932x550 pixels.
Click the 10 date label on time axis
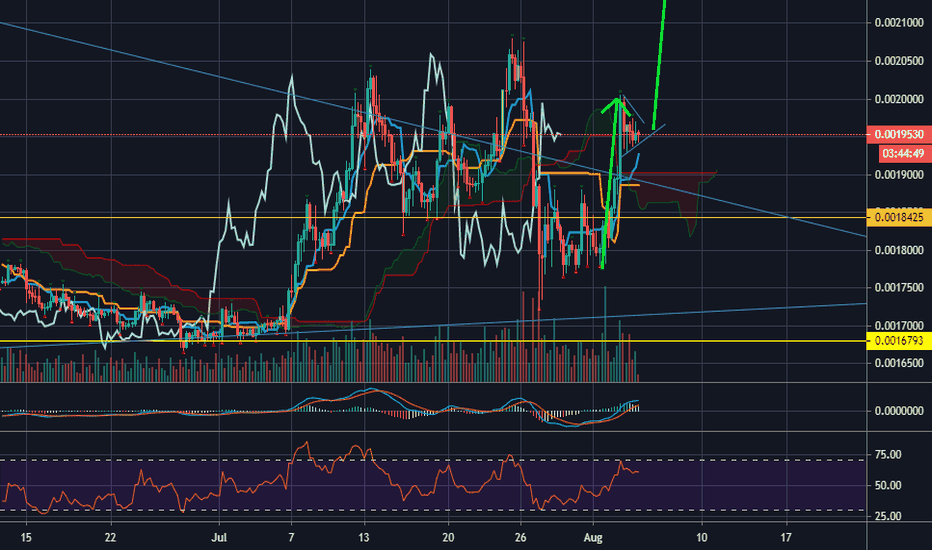click(702, 538)
